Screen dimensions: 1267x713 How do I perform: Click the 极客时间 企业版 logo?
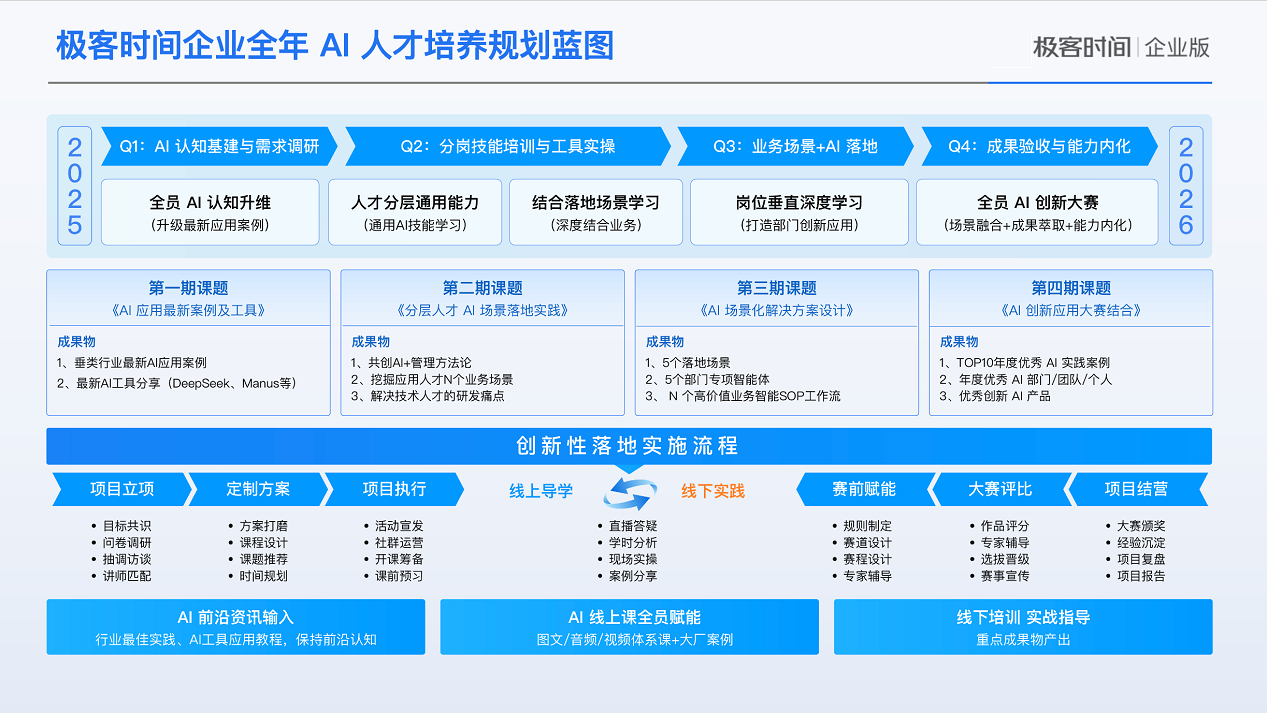tap(1121, 47)
